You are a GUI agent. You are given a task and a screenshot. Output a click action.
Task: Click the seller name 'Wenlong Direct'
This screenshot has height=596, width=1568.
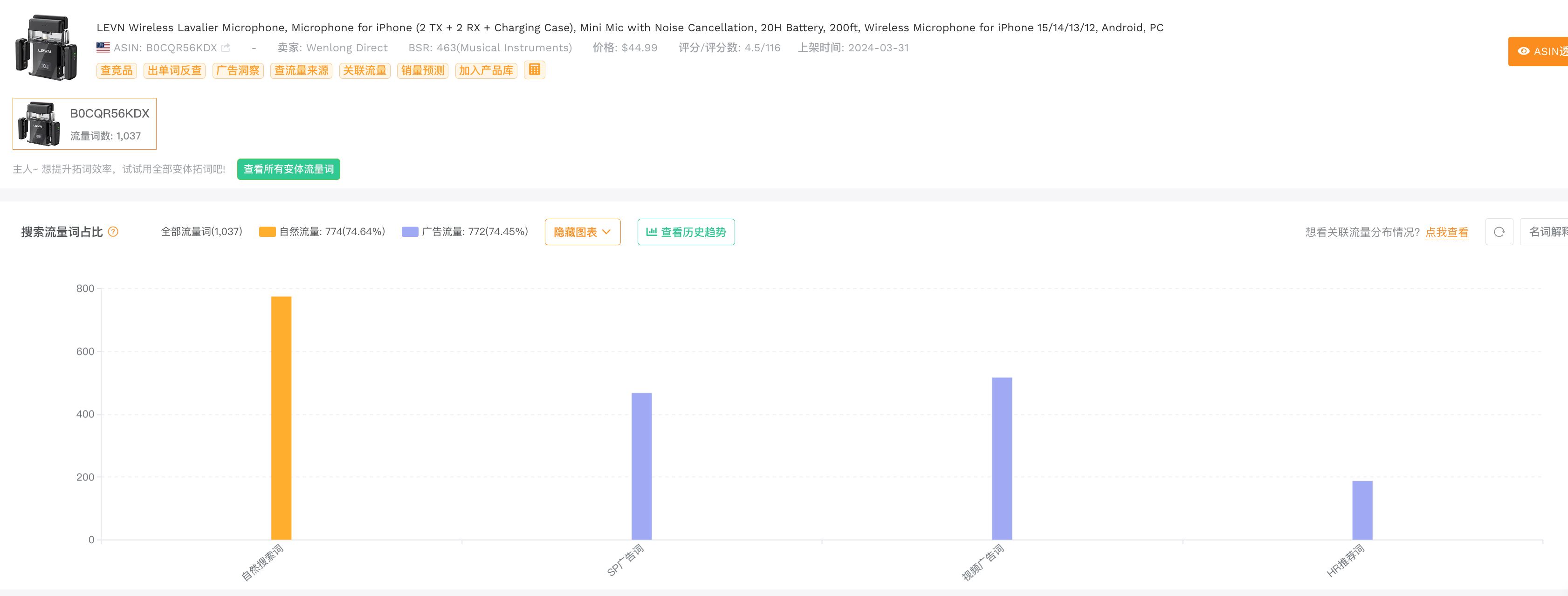click(x=347, y=48)
